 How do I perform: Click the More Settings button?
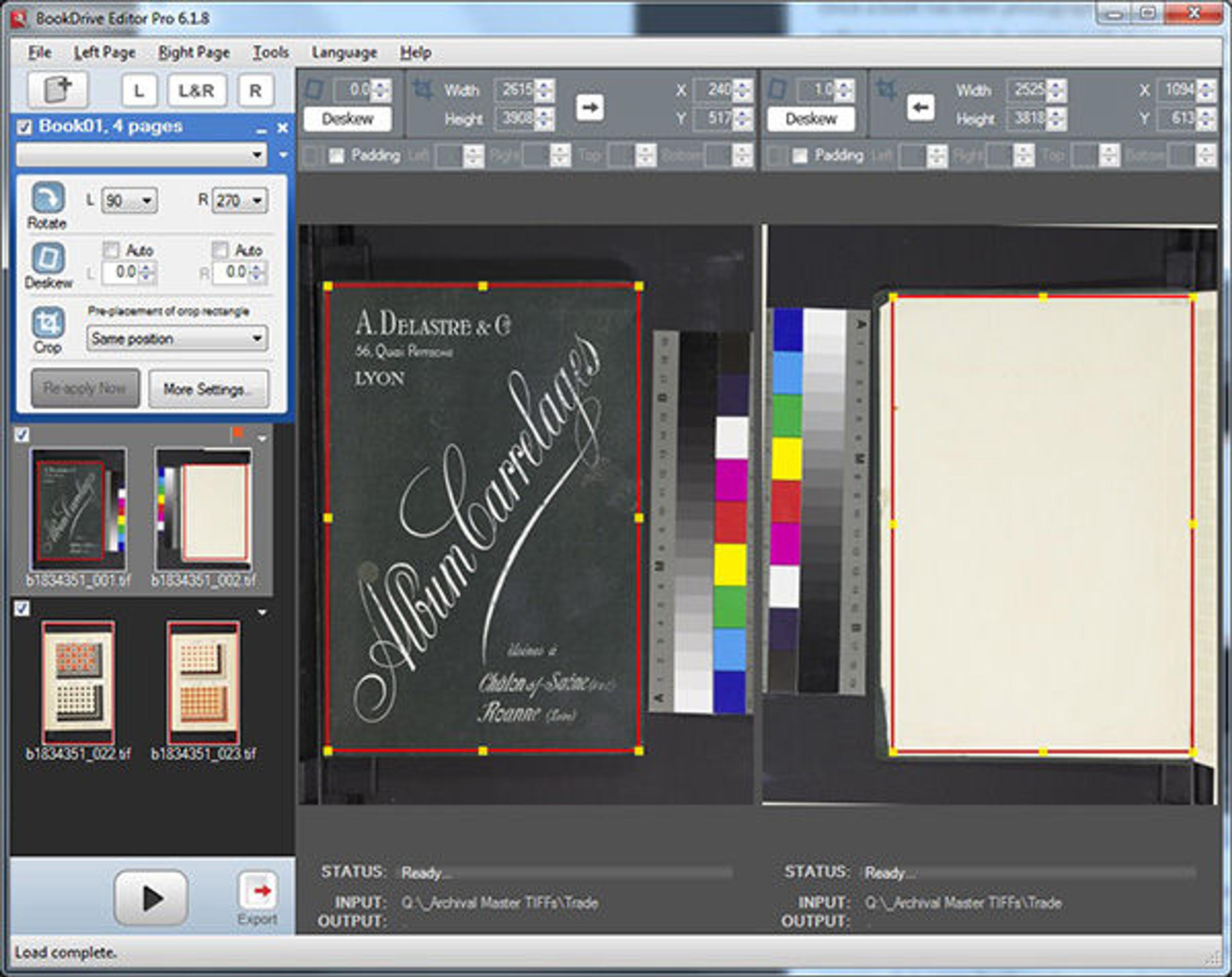tap(208, 389)
